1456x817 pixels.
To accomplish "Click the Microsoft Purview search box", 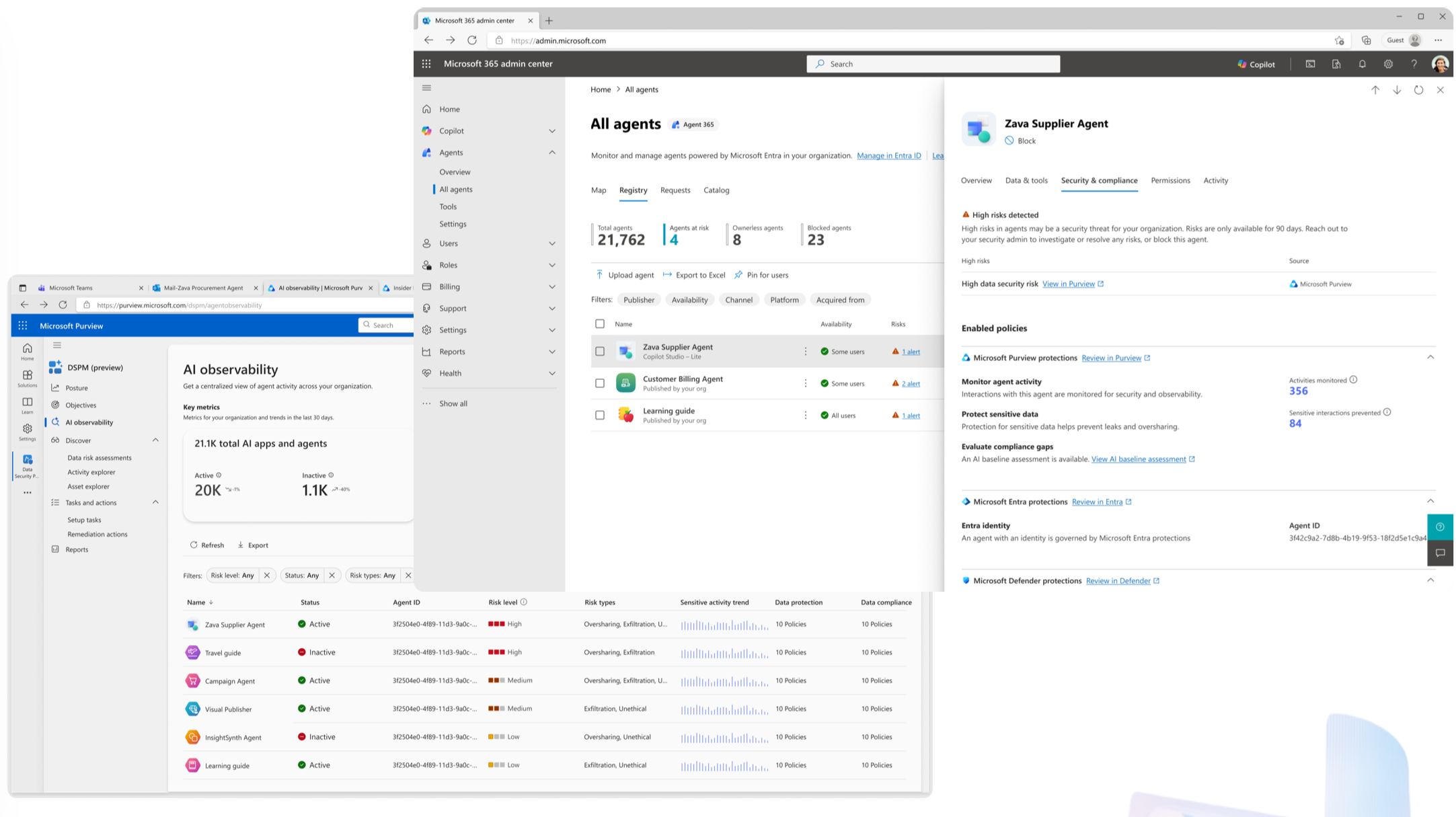I will point(386,325).
